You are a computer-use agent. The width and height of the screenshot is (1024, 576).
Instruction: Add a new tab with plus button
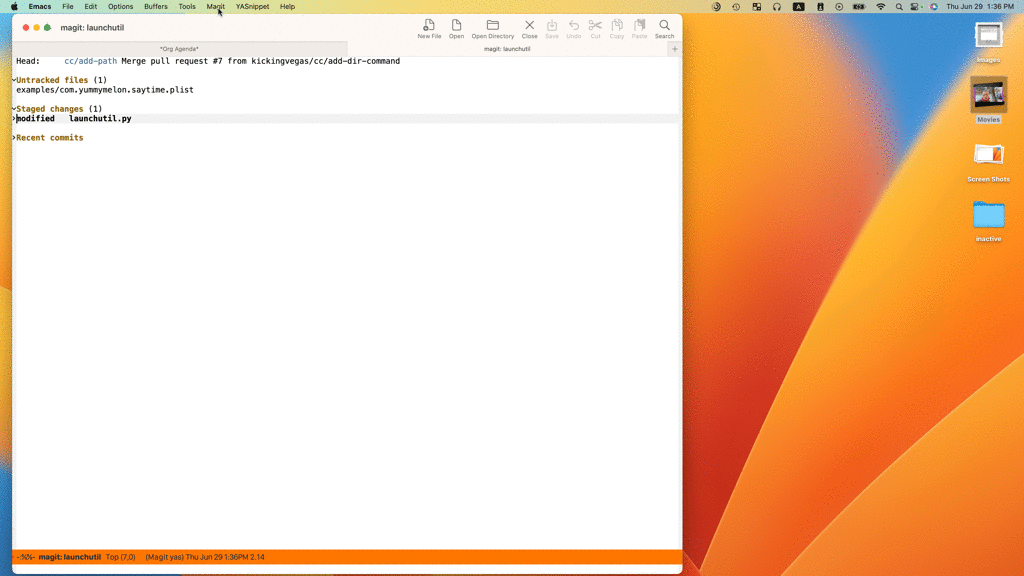coord(675,49)
